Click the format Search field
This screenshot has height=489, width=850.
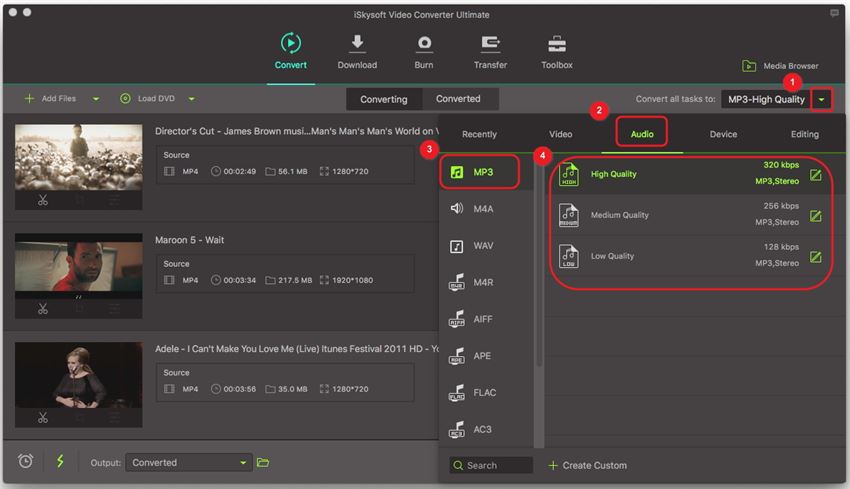point(491,465)
